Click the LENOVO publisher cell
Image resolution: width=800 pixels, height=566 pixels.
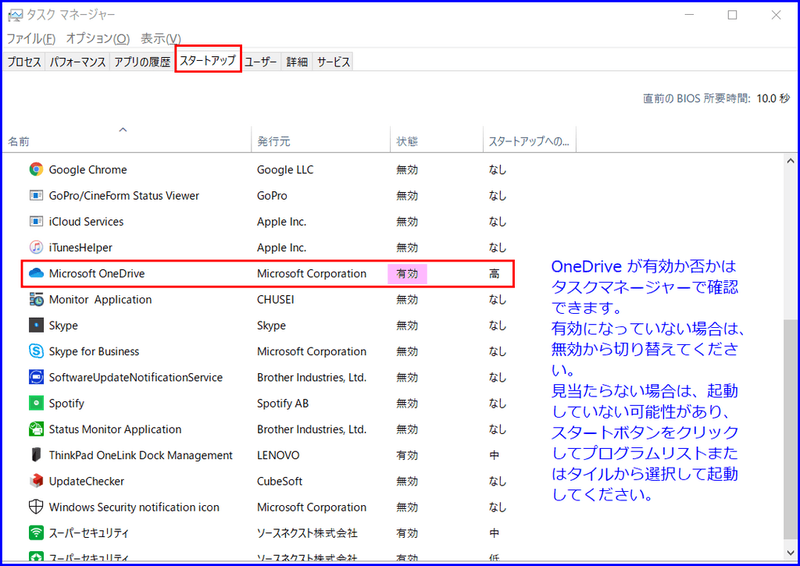(x=278, y=455)
